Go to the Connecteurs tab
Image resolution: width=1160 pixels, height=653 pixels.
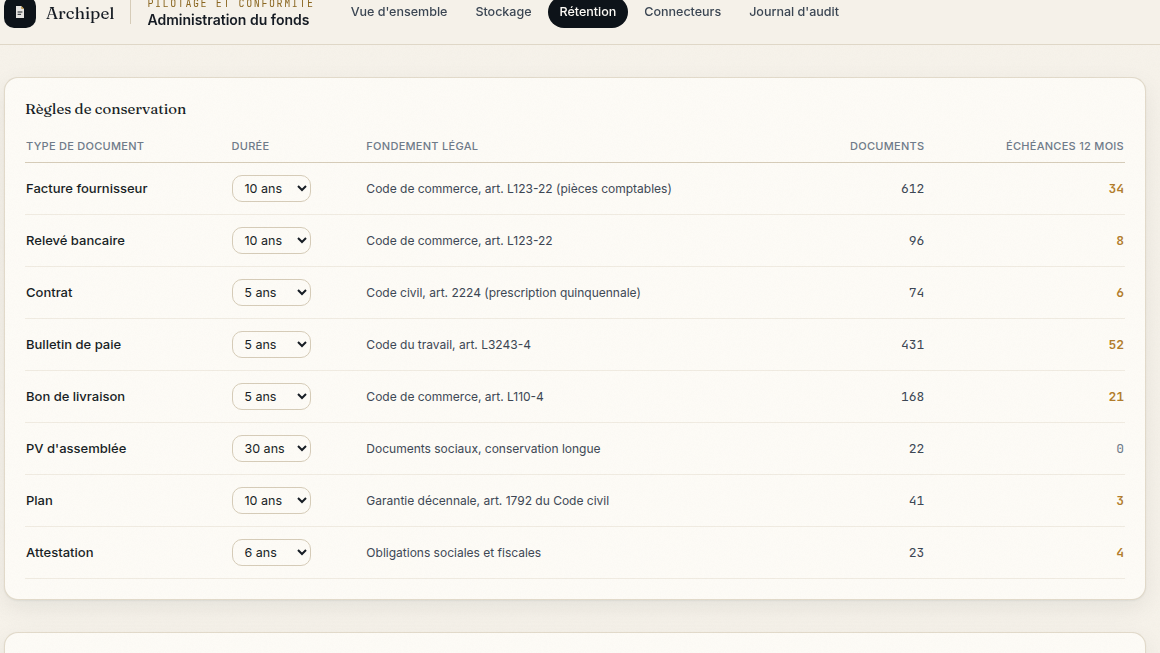coord(682,12)
